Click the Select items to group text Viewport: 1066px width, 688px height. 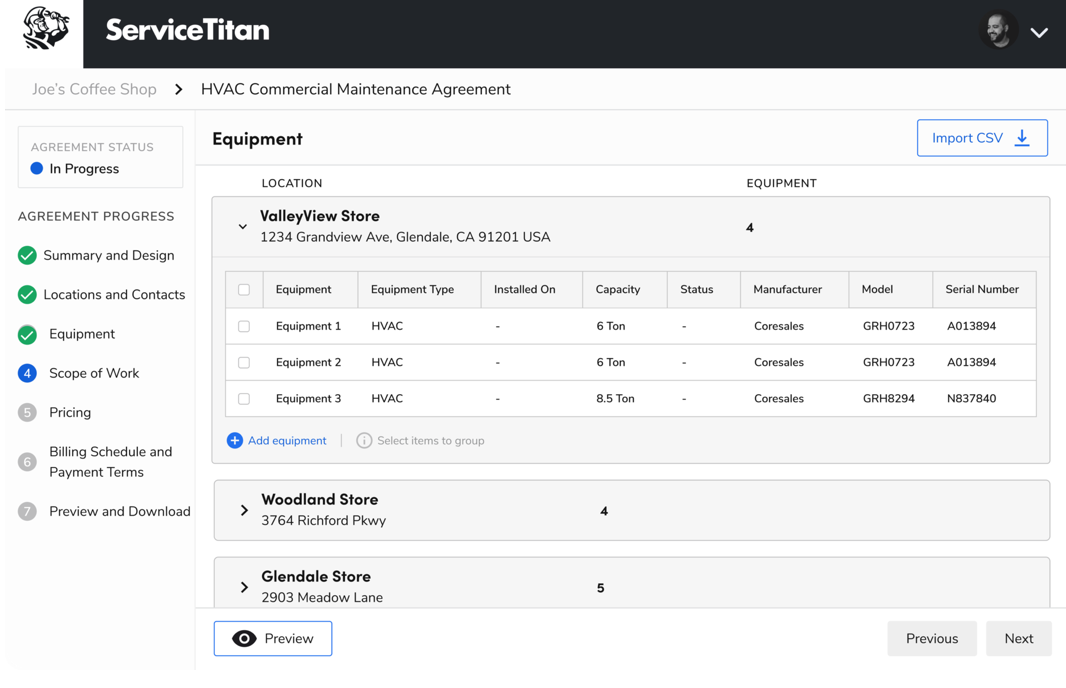pos(431,441)
